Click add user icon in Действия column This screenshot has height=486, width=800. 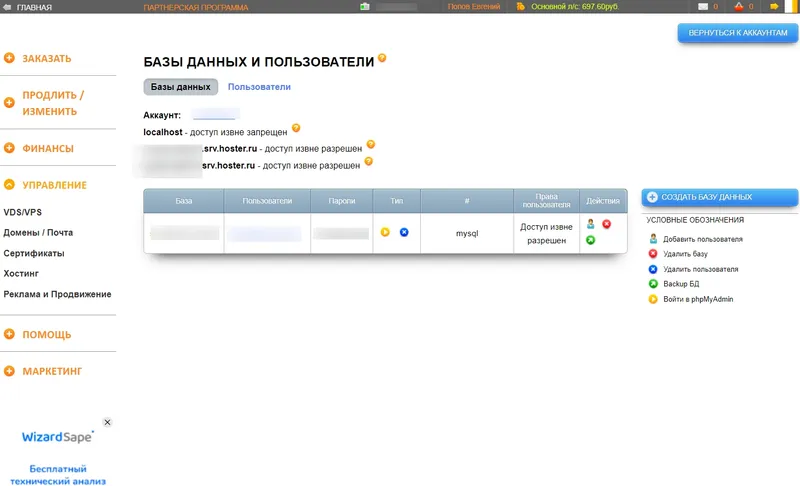(x=590, y=224)
